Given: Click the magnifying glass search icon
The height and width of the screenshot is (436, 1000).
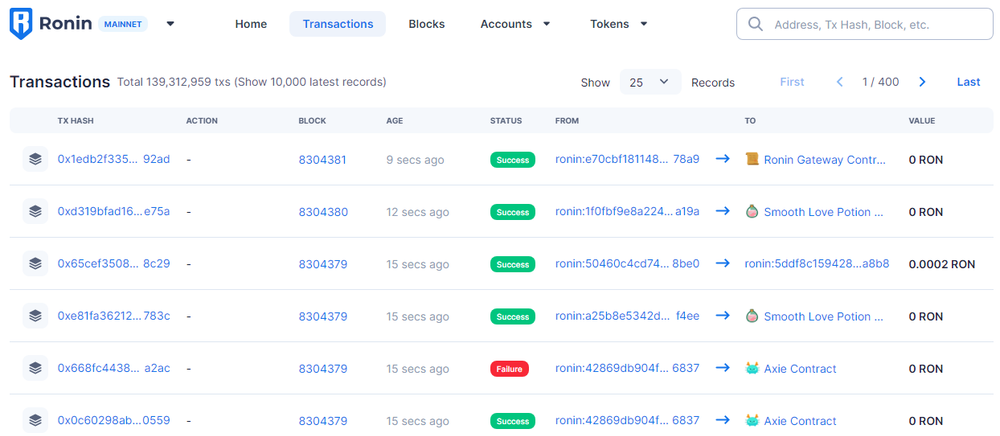Looking at the screenshot, I should tap(756, 24).
